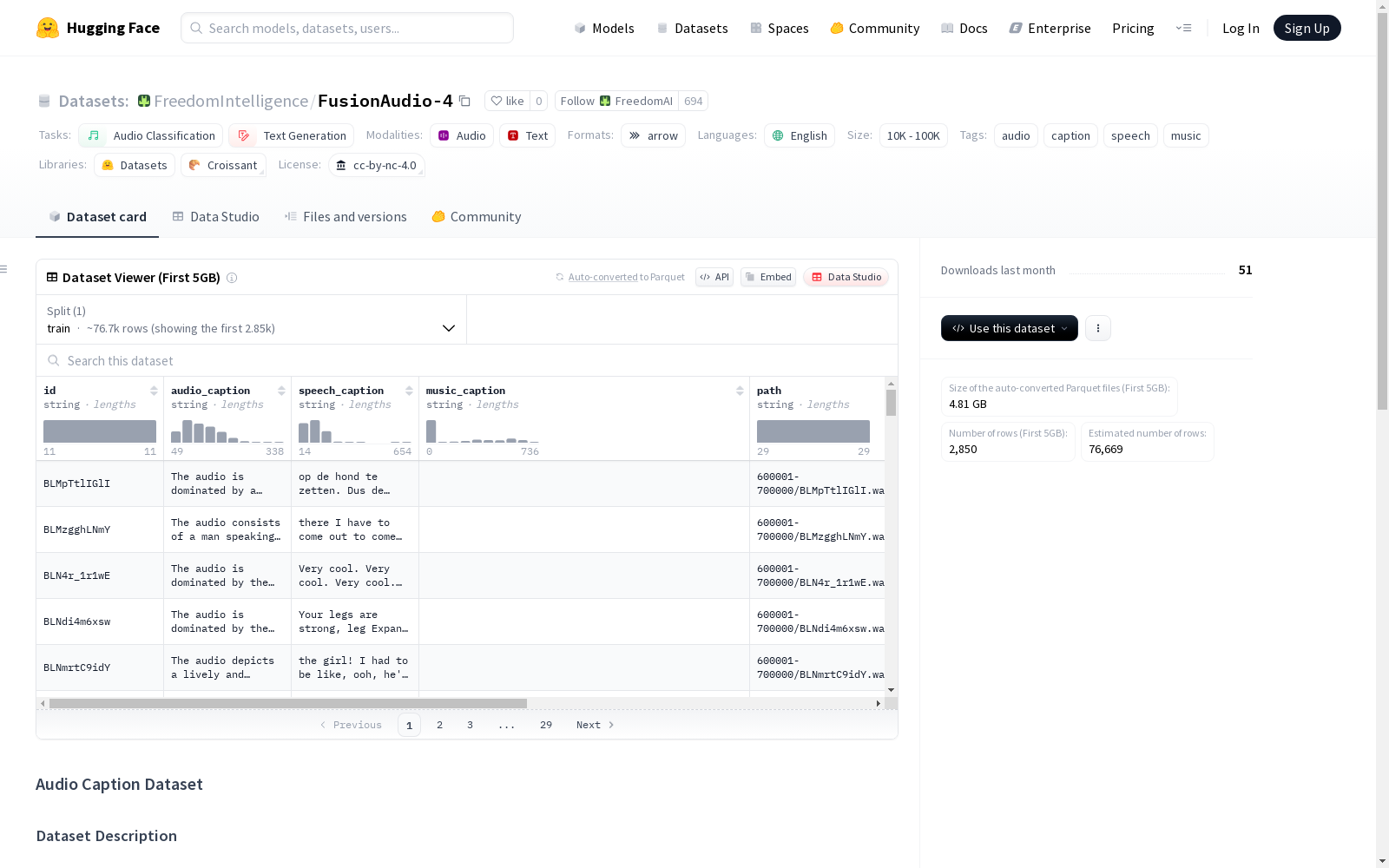Open Docs in top navigation
The image size is (1389, 868).
(964, 28)
